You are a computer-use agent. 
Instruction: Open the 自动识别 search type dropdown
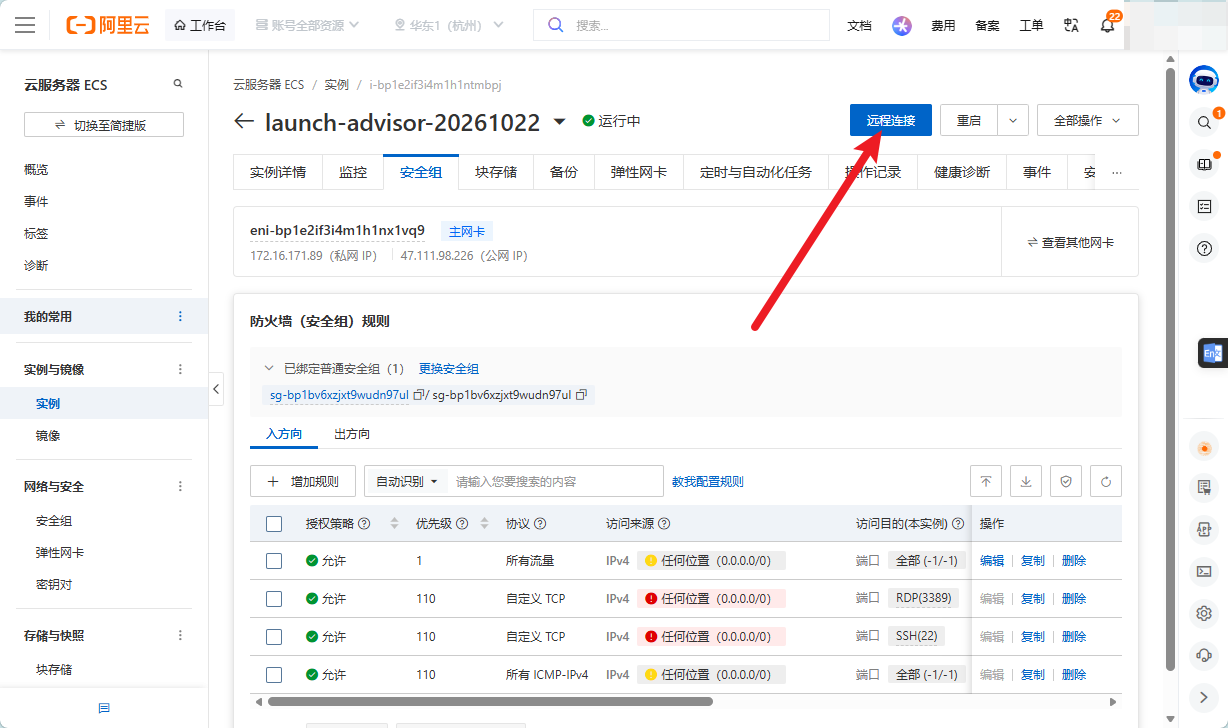(406, 481)
